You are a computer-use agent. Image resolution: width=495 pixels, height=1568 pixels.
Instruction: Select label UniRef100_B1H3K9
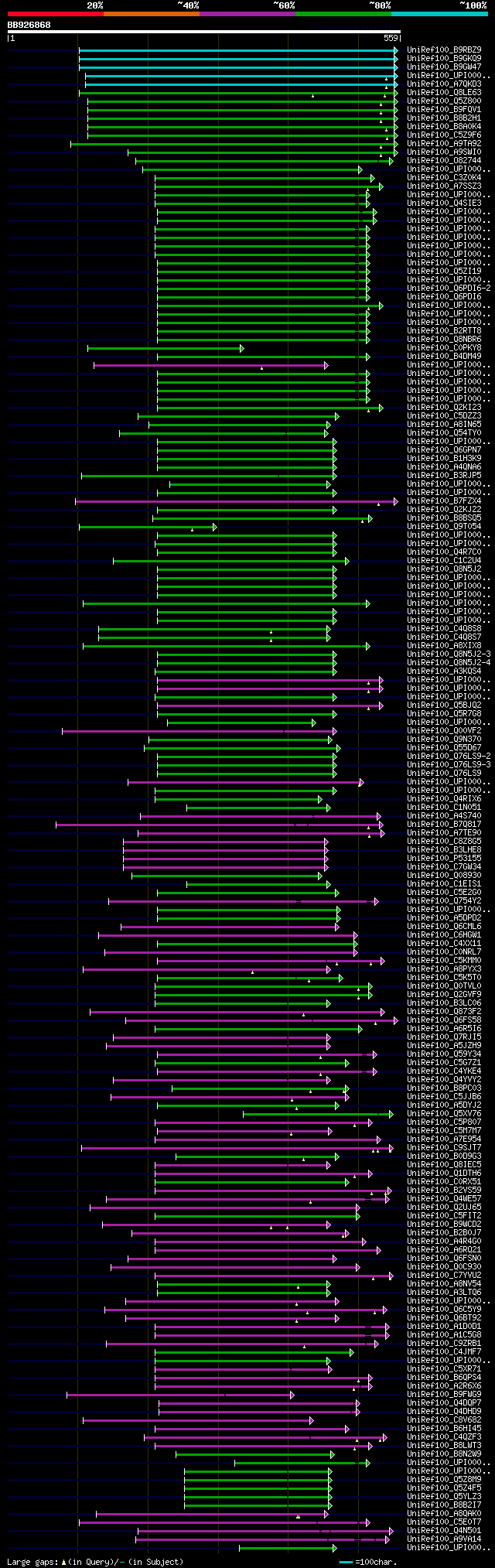click(x=444, y=458)
